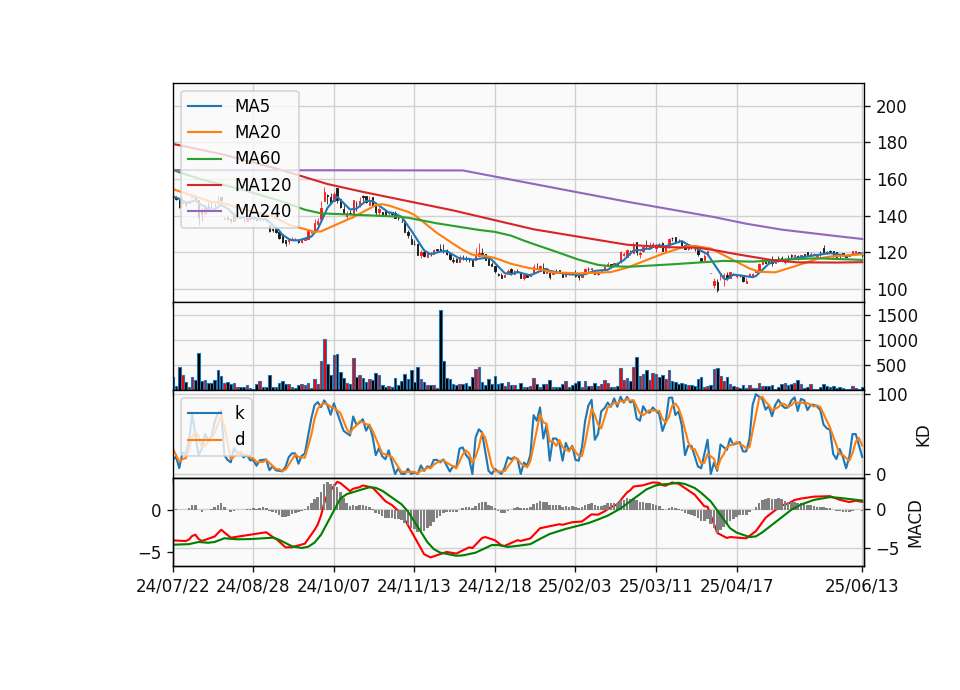
Task: Click the blue MA5 legend line sample
Action: (x=204, y=106)
